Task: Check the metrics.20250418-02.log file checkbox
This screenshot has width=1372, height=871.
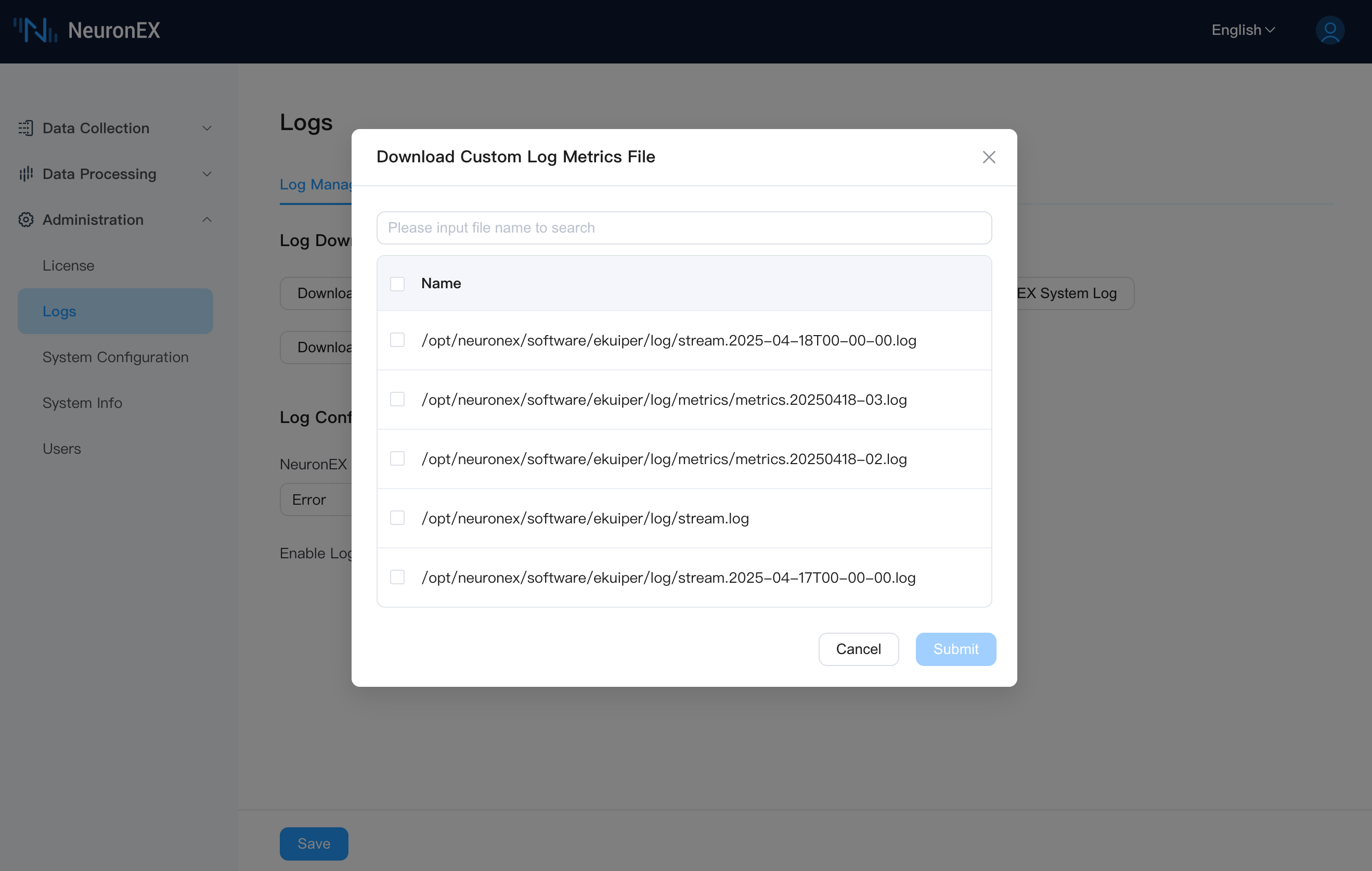Action: click(397, 459)
